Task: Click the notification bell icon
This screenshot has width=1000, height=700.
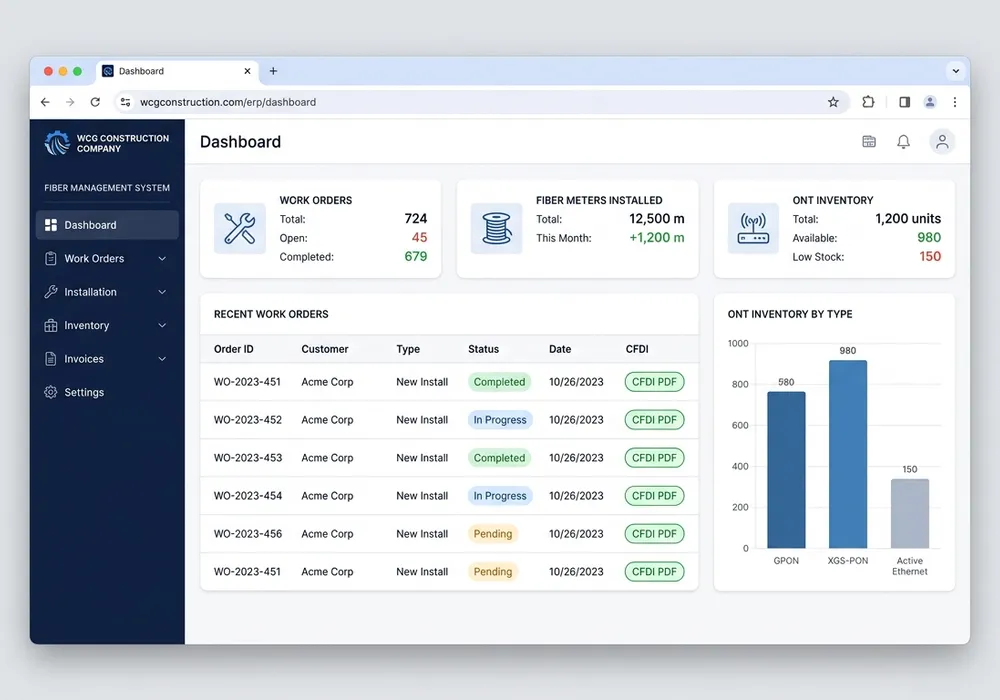Action: coord(903,142)
